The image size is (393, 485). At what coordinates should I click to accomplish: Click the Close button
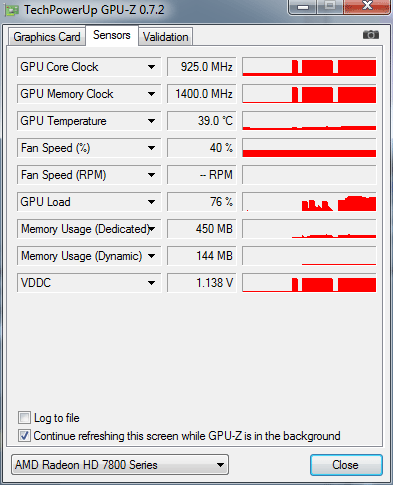pos(346,465)
